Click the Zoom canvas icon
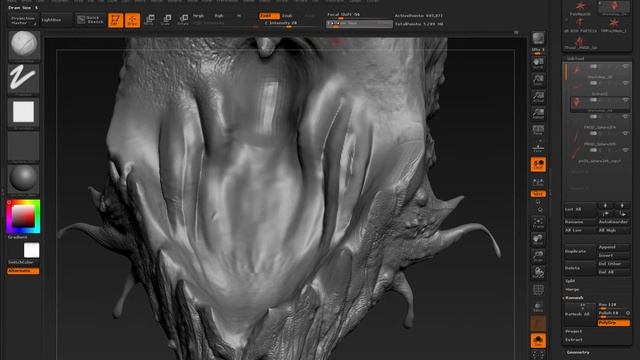 point(538,80)
